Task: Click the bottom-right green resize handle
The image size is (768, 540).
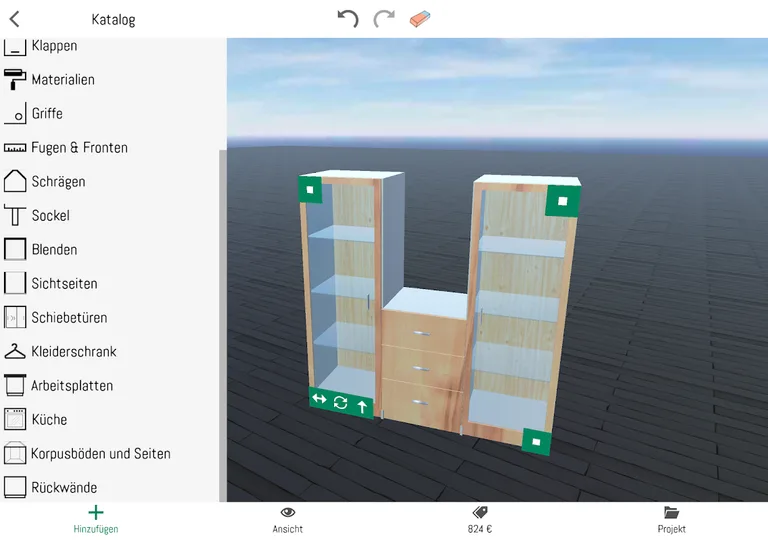Action: 536,442
